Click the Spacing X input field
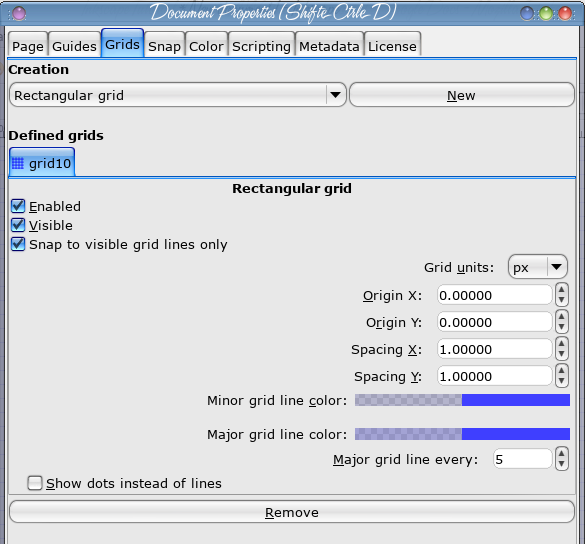585x544 pixels. tap(494, 349)
